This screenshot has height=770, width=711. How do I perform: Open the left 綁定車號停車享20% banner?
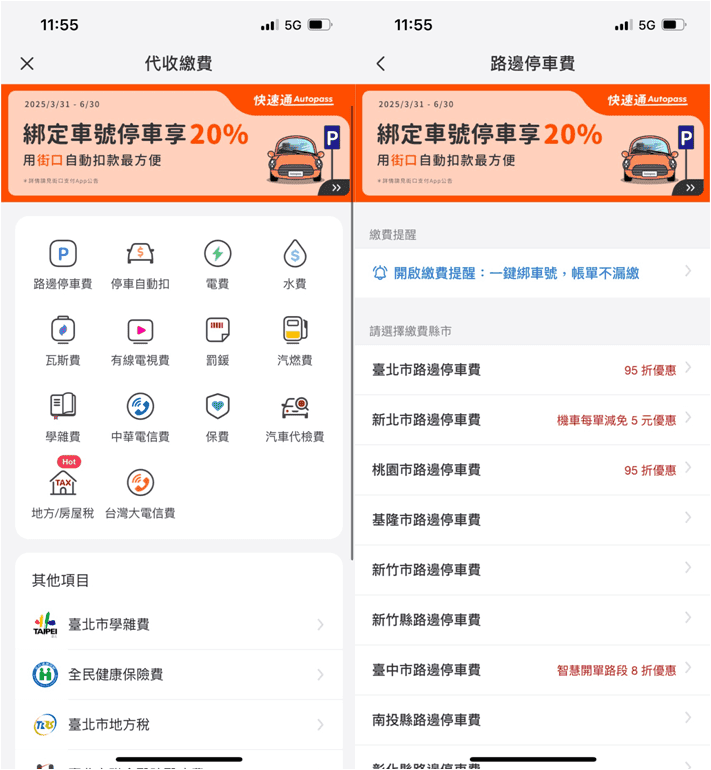point(179,143)
